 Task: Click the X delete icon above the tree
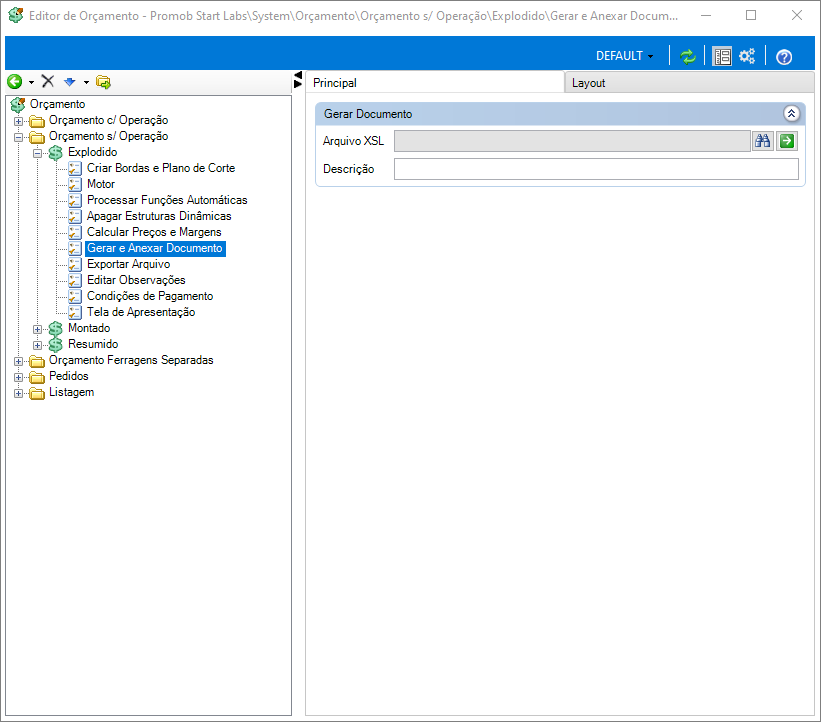tap(48, 81)
